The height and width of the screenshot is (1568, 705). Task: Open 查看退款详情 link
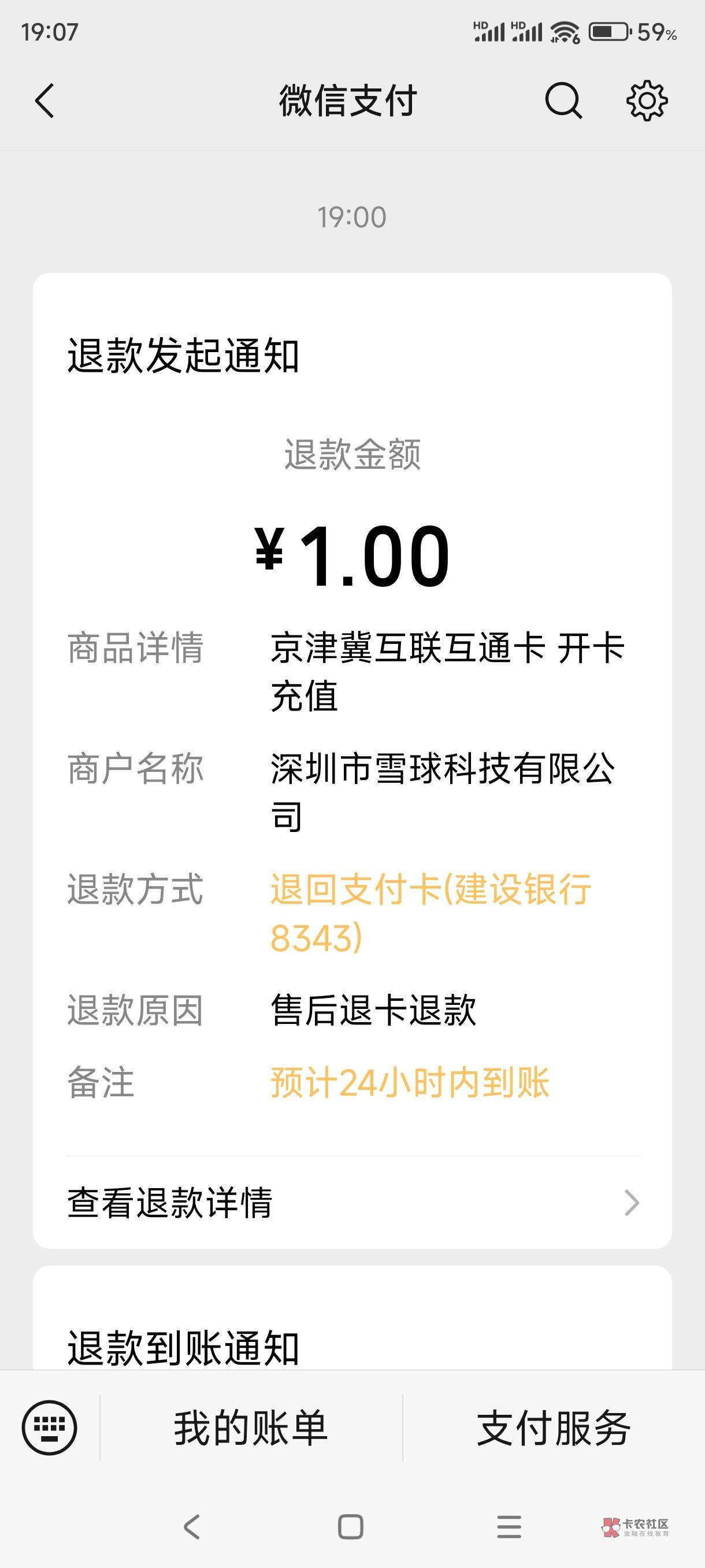coord(170,1203)
